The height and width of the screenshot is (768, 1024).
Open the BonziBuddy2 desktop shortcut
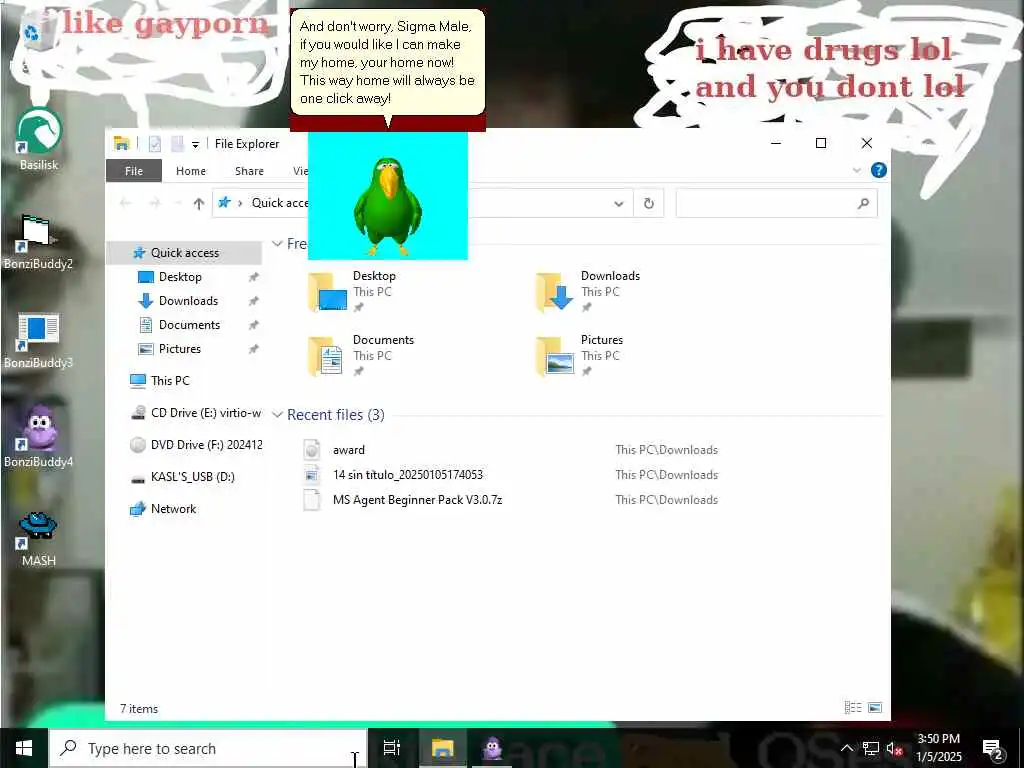(x=39, y=242)
